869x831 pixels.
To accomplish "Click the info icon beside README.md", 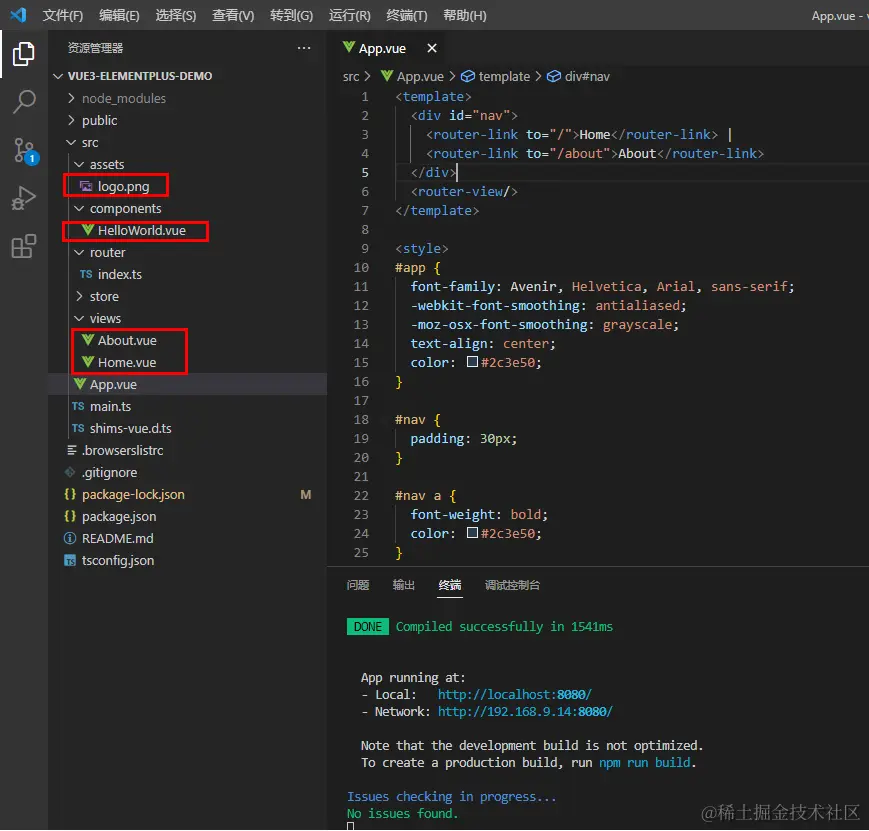I will [x=70, y=538].
